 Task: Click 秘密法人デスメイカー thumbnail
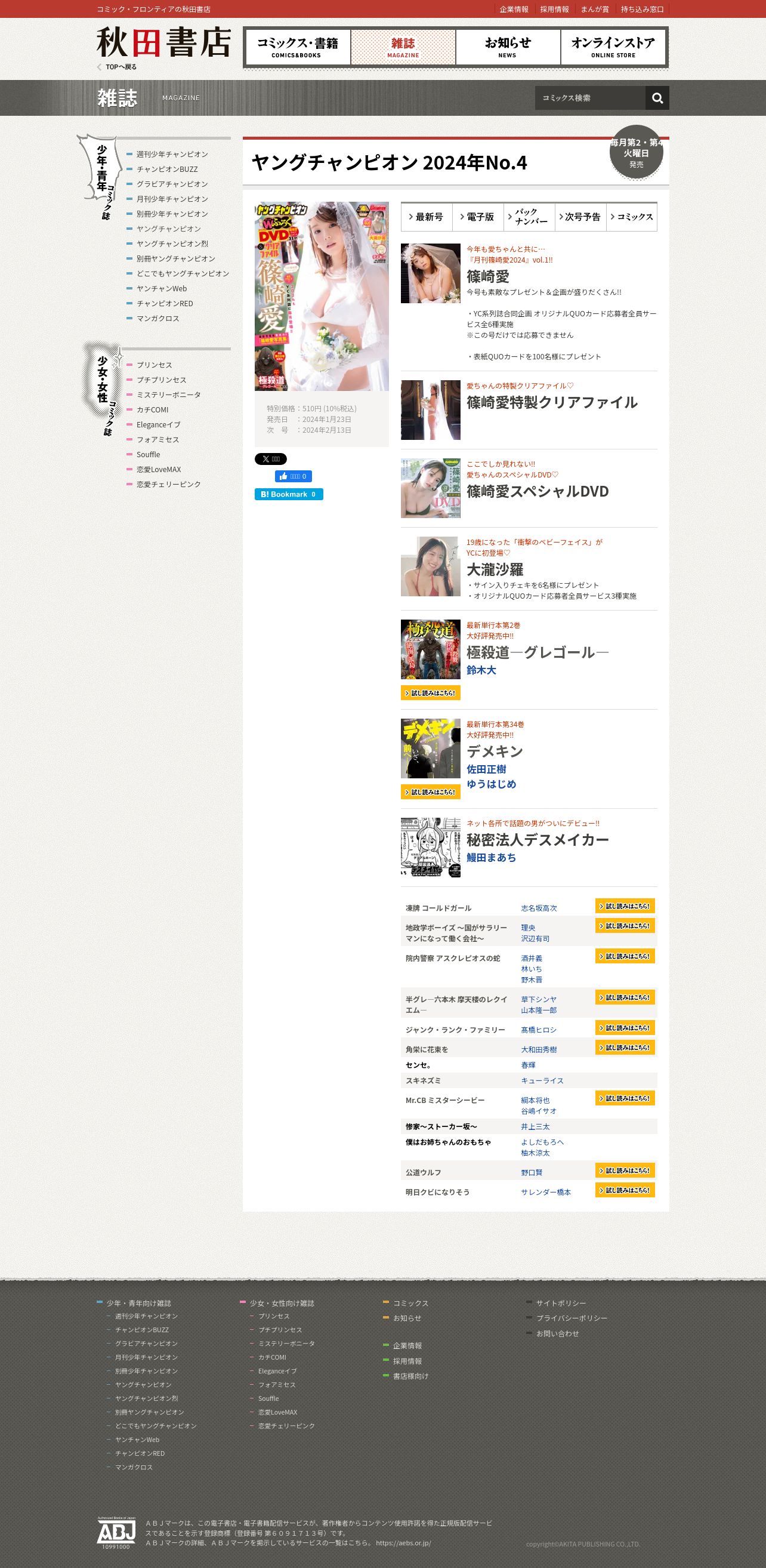coord(431,848)
